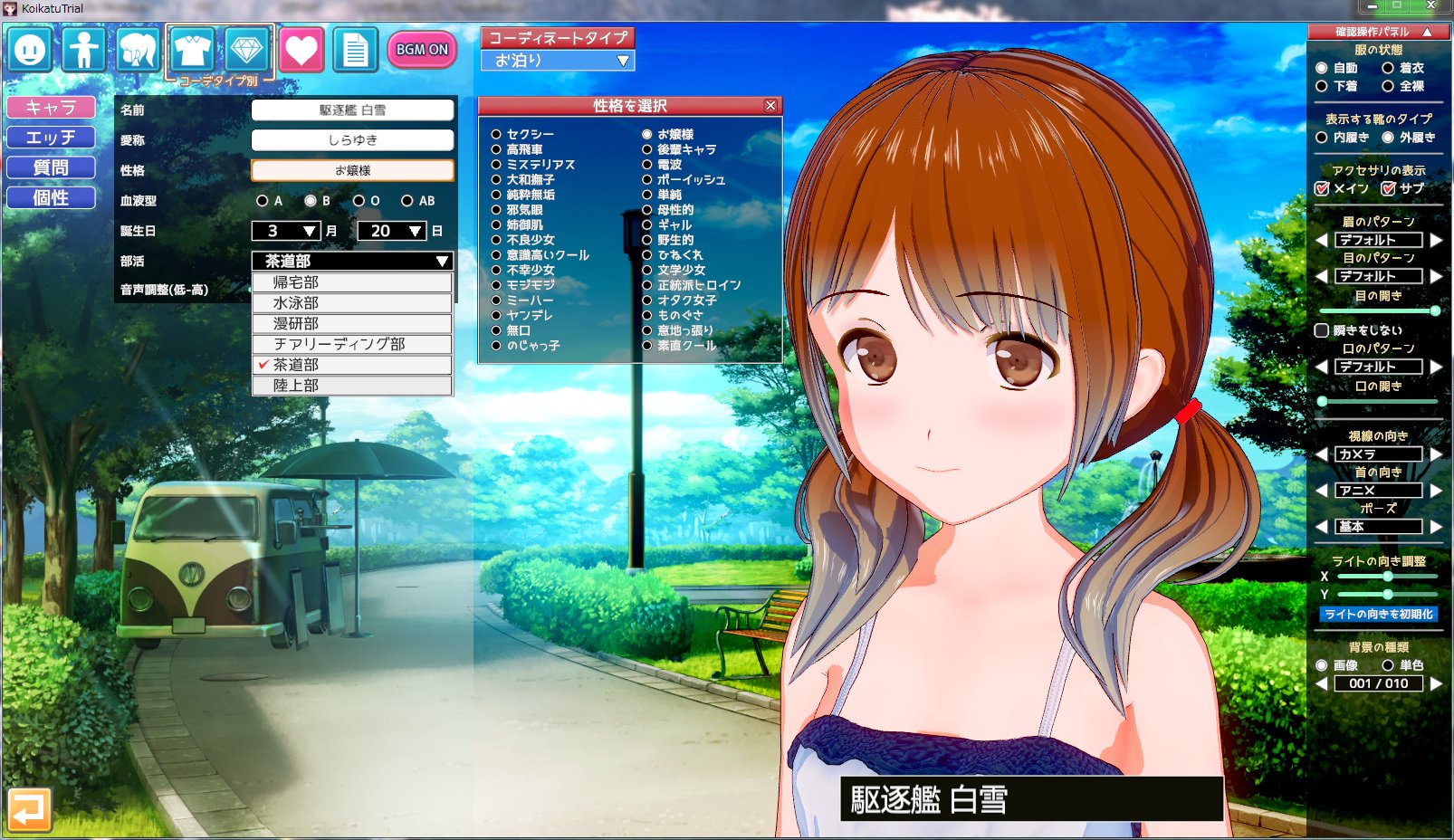This screenshot has width=1454, height=840.
Task: Next eyebrow pattern right arrow
Action: click(x=1436, y=240)
